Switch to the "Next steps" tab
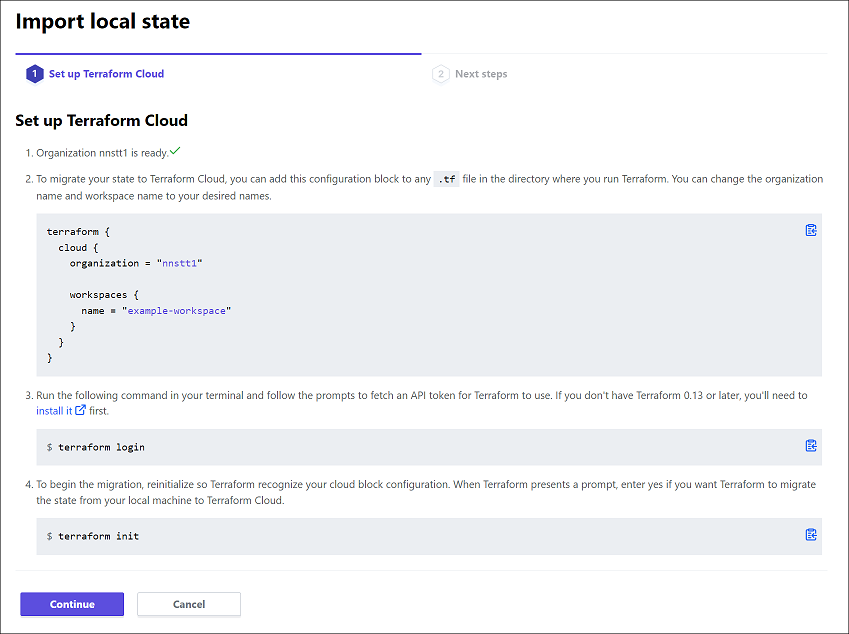 tap(480, 74)
